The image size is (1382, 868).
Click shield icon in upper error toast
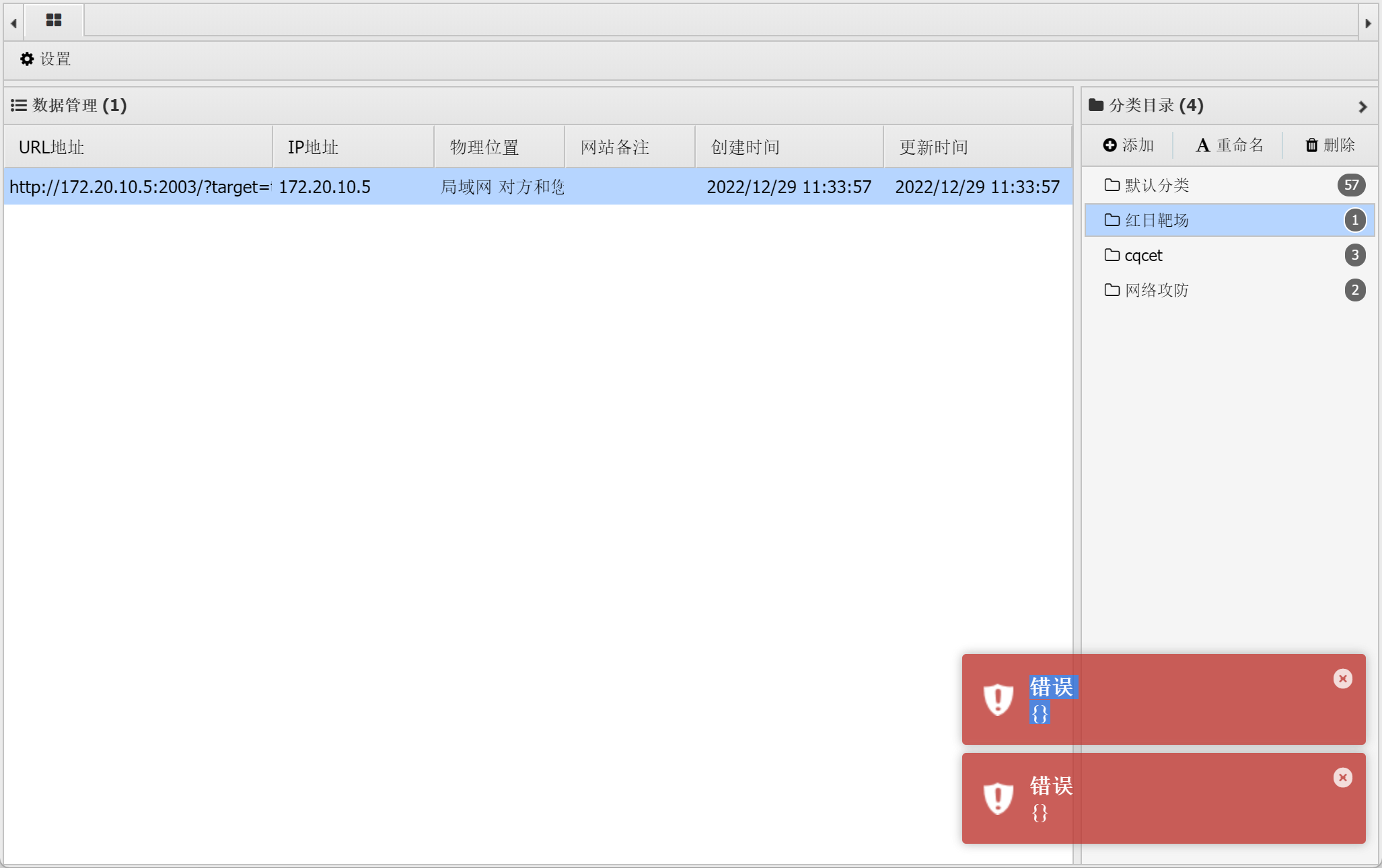point(998,699)
